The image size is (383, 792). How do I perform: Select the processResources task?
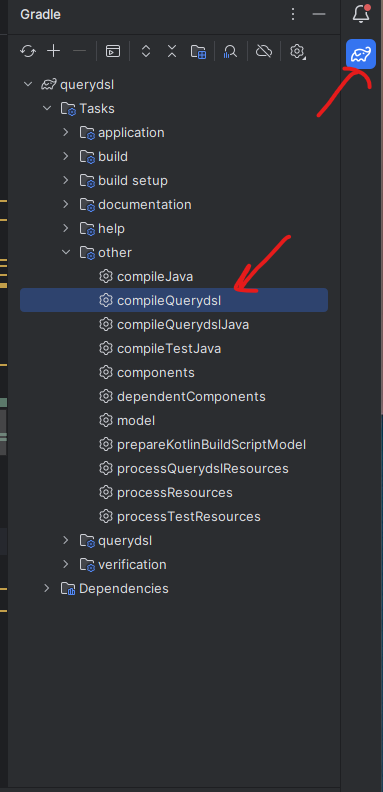pos(174,492)
